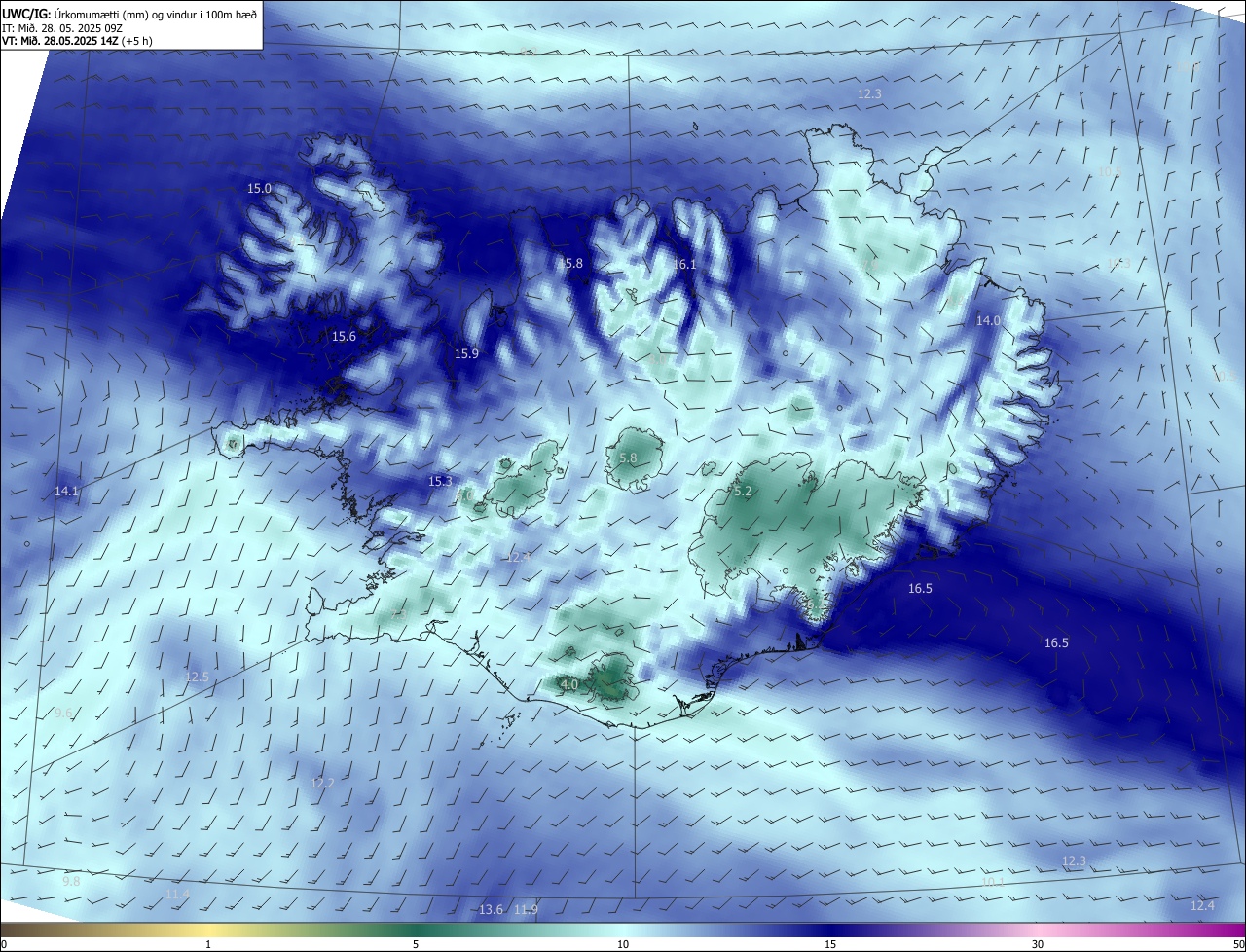Screen dimensions: 1246x952
Task: Click the 15.3 value label
Action: 440,482
